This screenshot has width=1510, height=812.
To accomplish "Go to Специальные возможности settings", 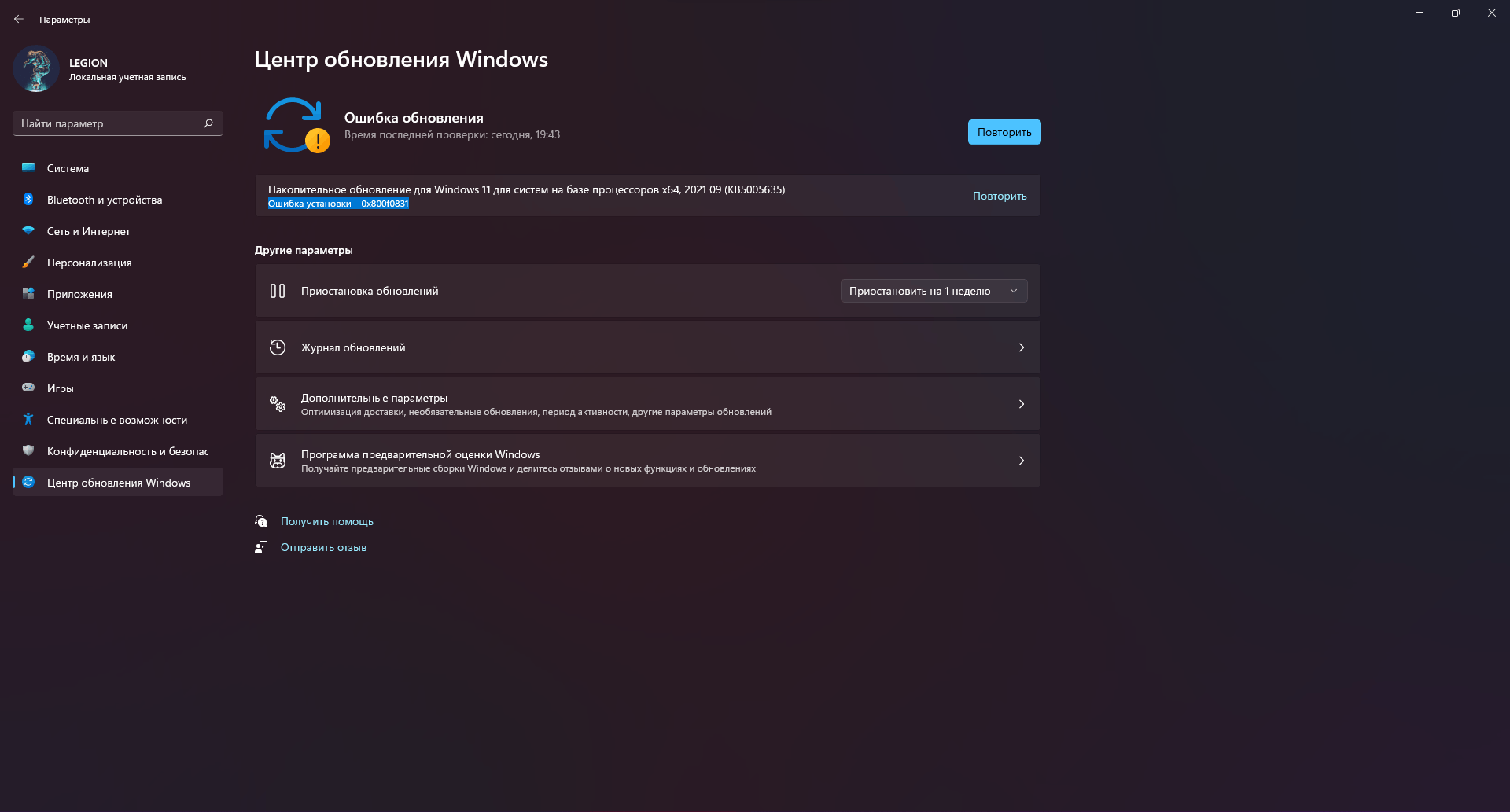I will point(118,420).
